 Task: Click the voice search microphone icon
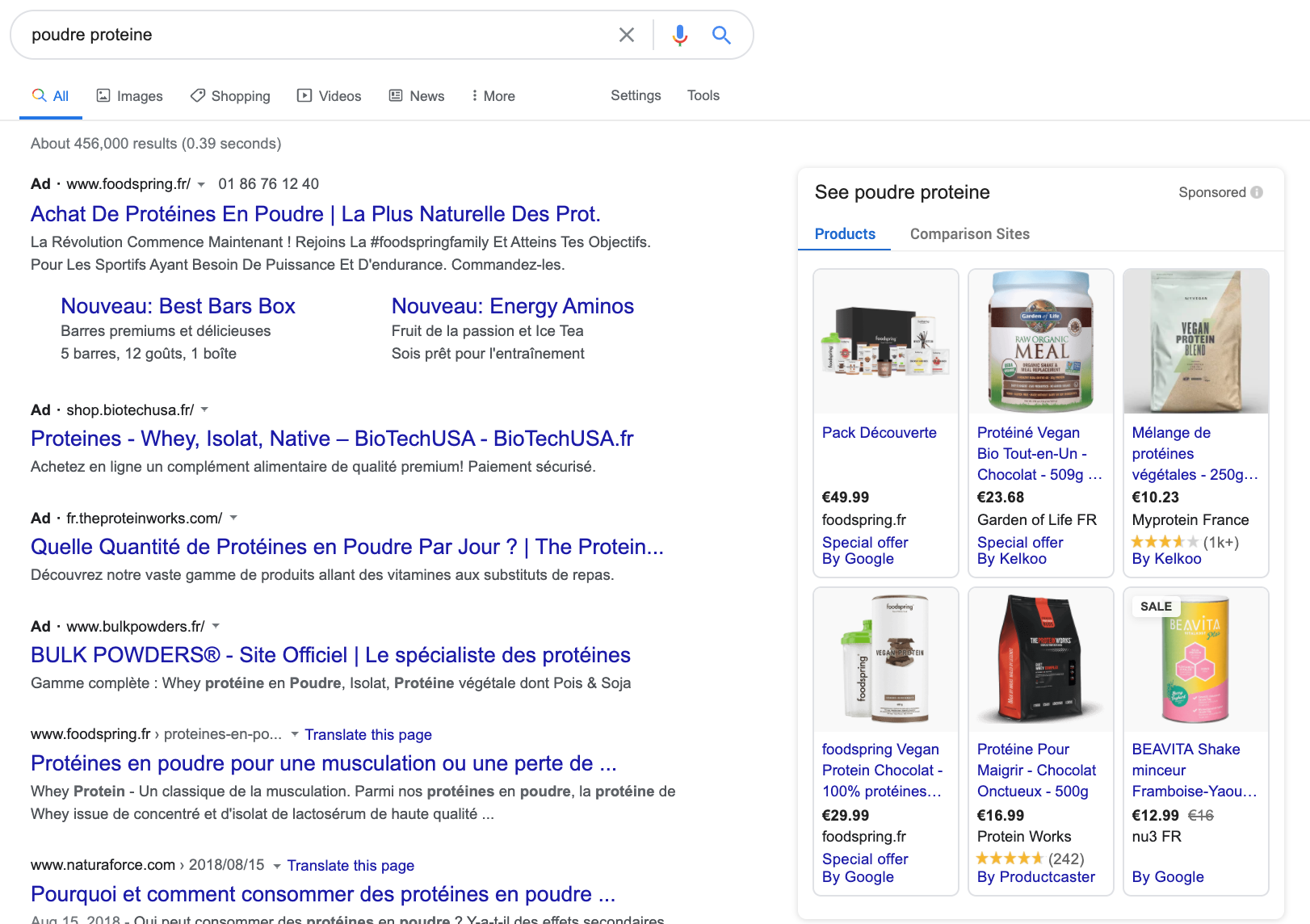click(x=680, y=35)
